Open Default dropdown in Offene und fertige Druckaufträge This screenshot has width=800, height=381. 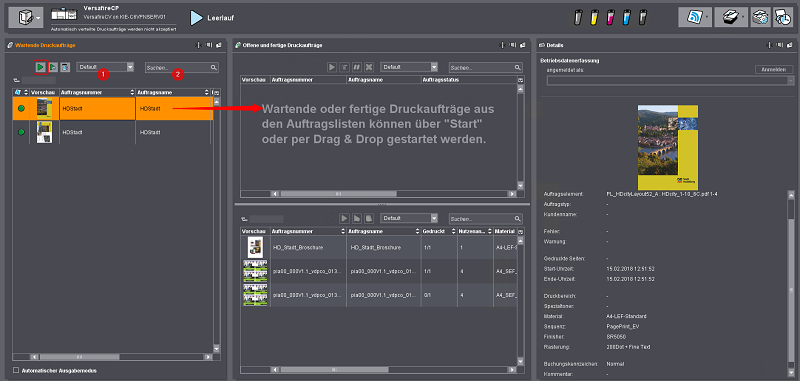point(409,67)
